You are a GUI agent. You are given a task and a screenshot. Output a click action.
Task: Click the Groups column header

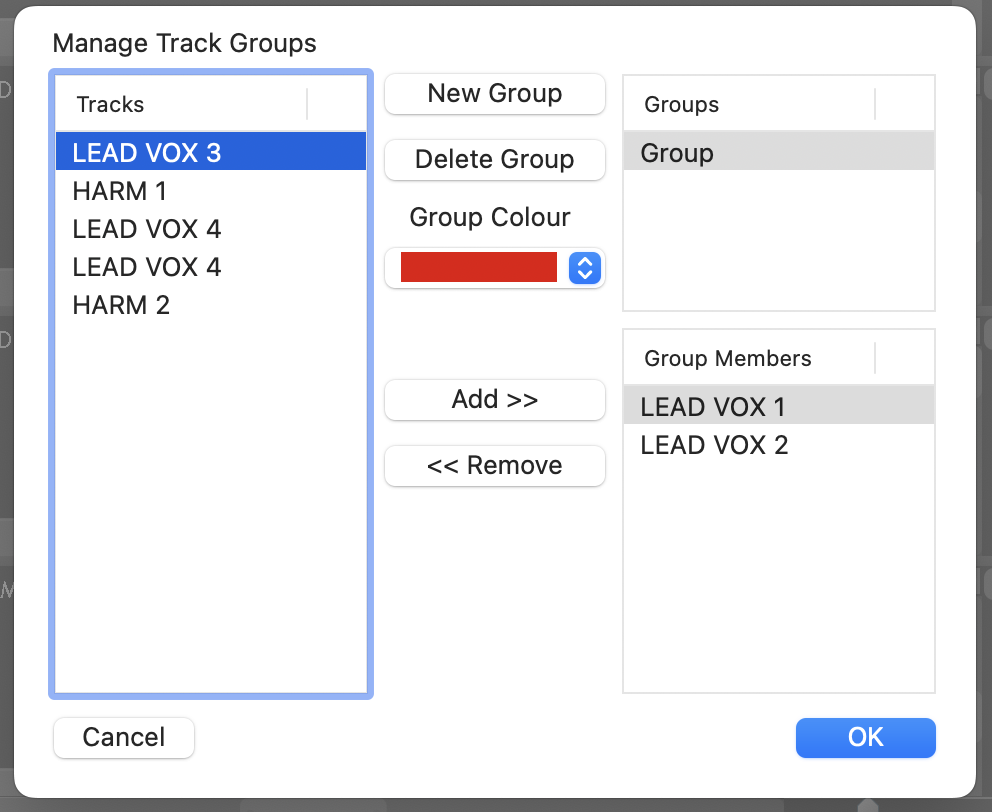click(681, 104)
